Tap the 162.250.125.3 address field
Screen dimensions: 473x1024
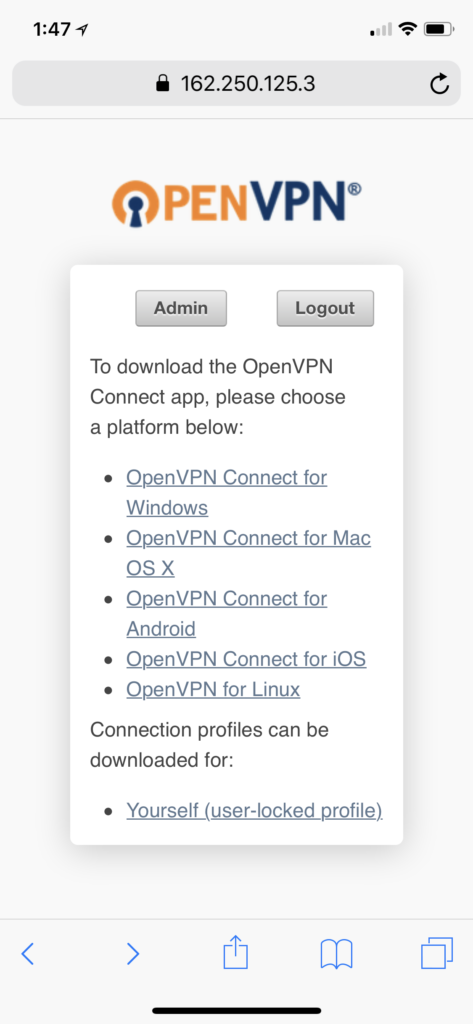point(236,83)
